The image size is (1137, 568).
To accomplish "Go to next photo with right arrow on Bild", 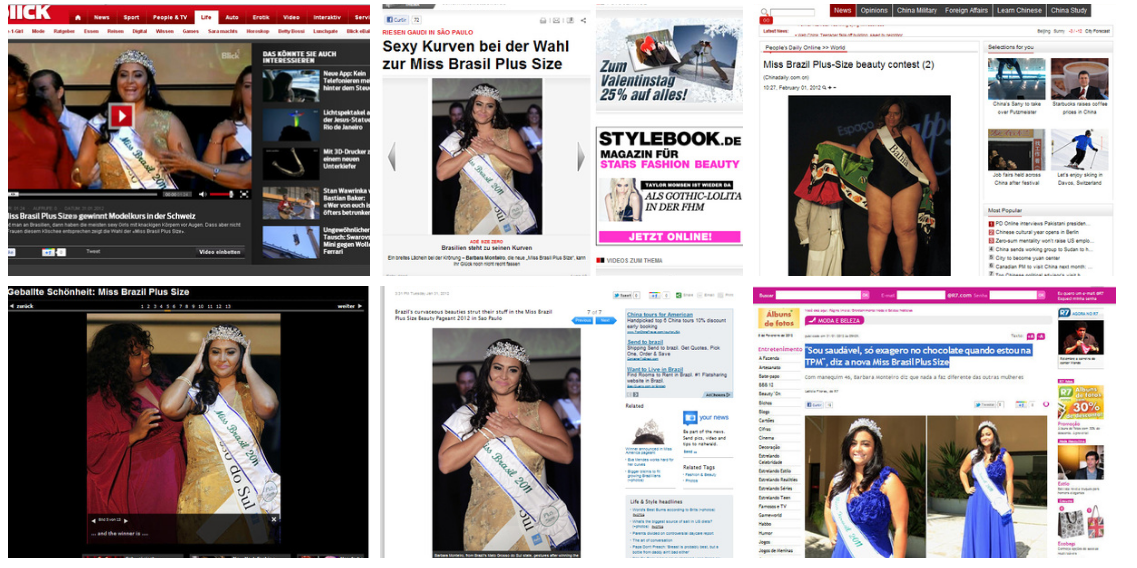I will pos(580,157).
